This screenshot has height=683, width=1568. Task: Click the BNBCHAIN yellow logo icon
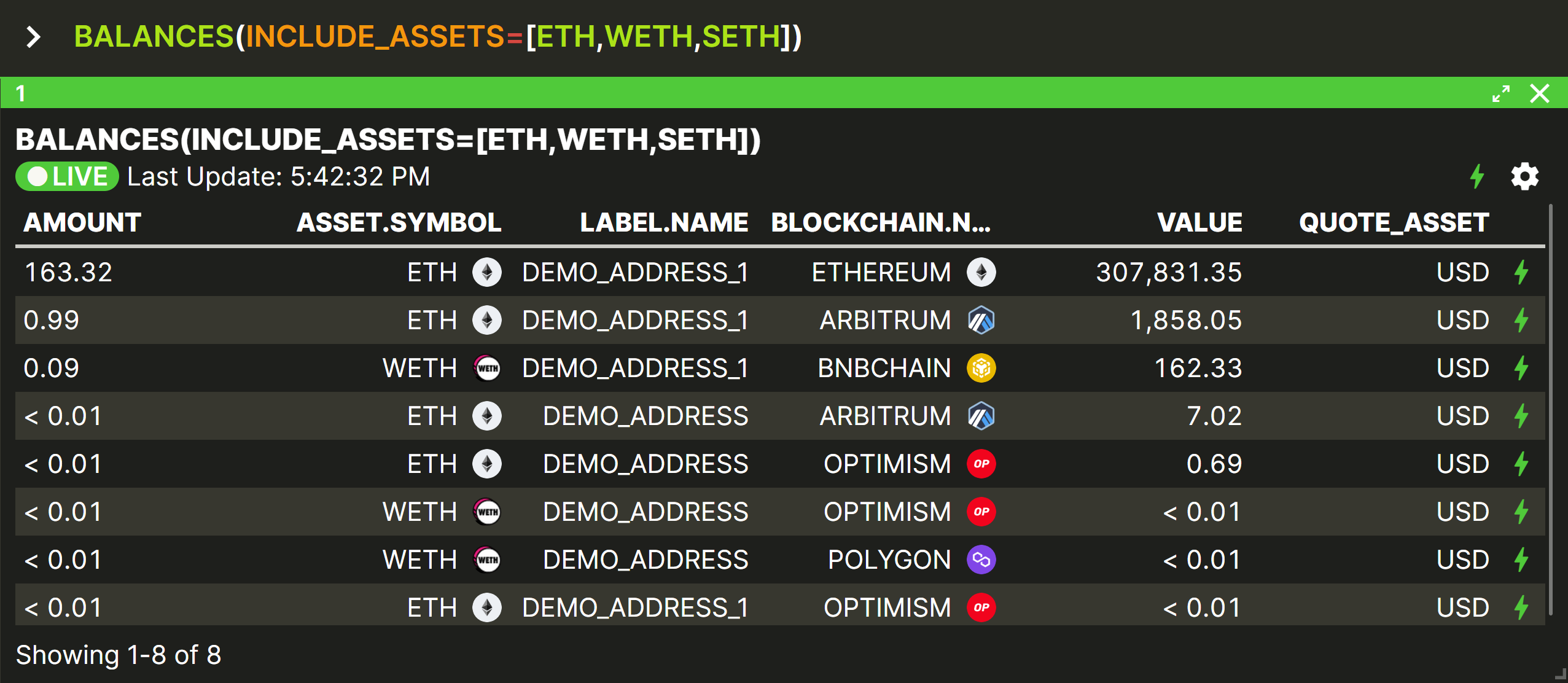point(981,368)
